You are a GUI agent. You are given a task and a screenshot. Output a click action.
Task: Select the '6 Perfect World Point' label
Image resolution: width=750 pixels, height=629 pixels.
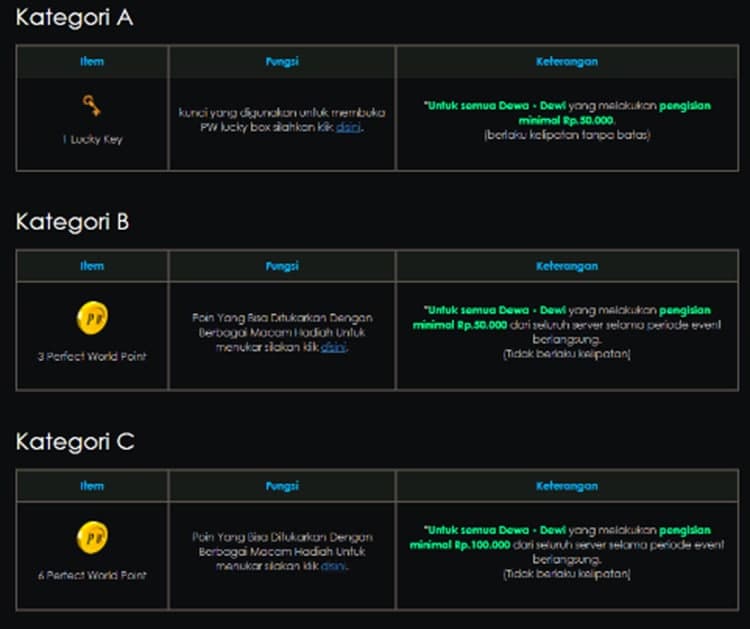[x=92, y=575]
